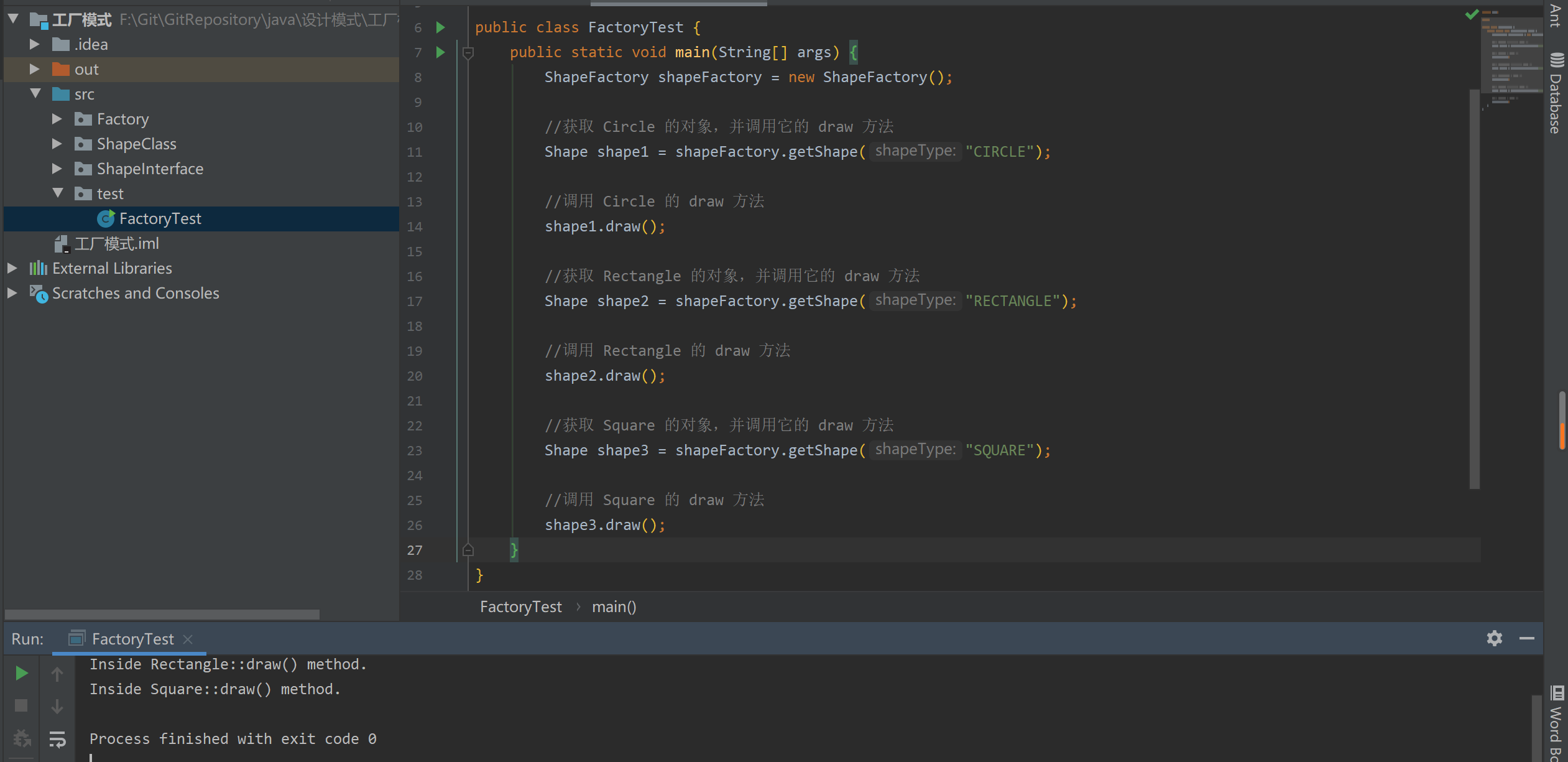This screenshot has height=762, width=1568.
Task: Collapse the src folder
Action: coord(35,94)
